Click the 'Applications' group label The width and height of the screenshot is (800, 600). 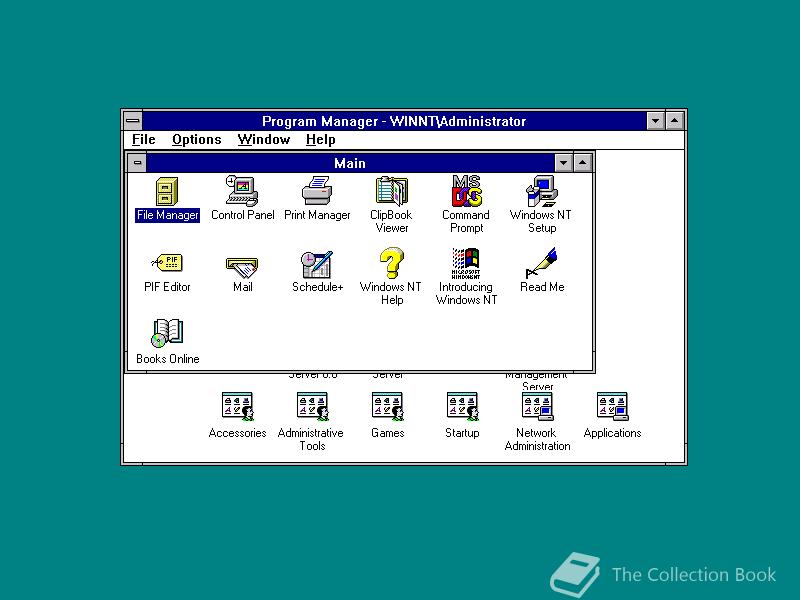click(612, 433)
